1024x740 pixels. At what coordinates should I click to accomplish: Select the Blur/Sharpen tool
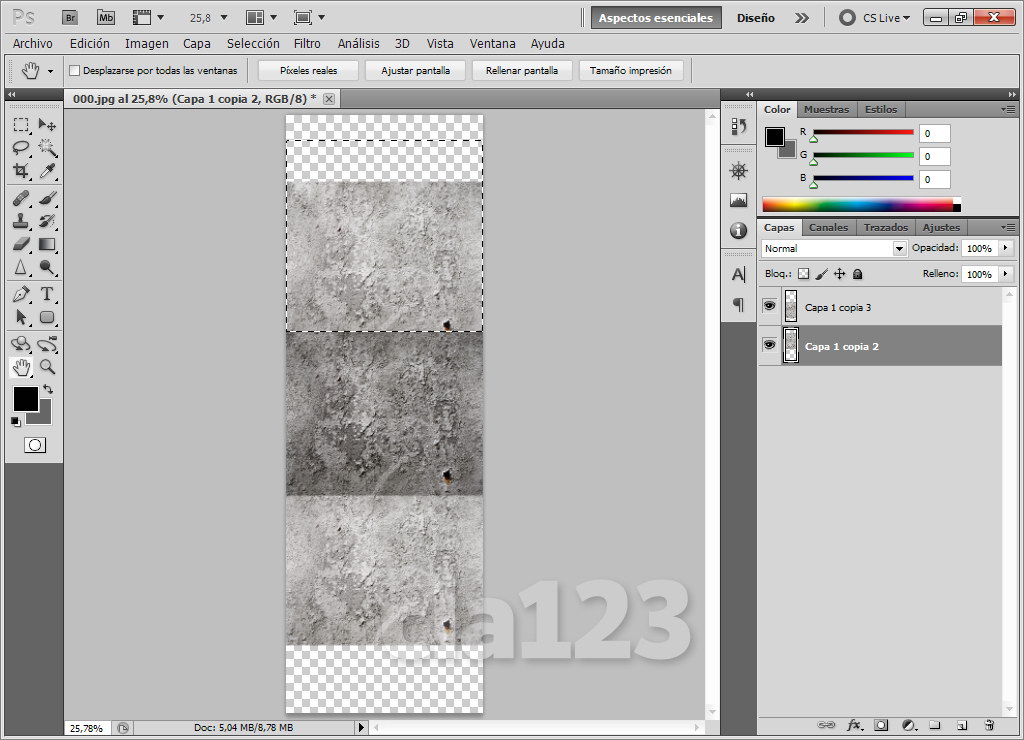(x=21, y=267)
